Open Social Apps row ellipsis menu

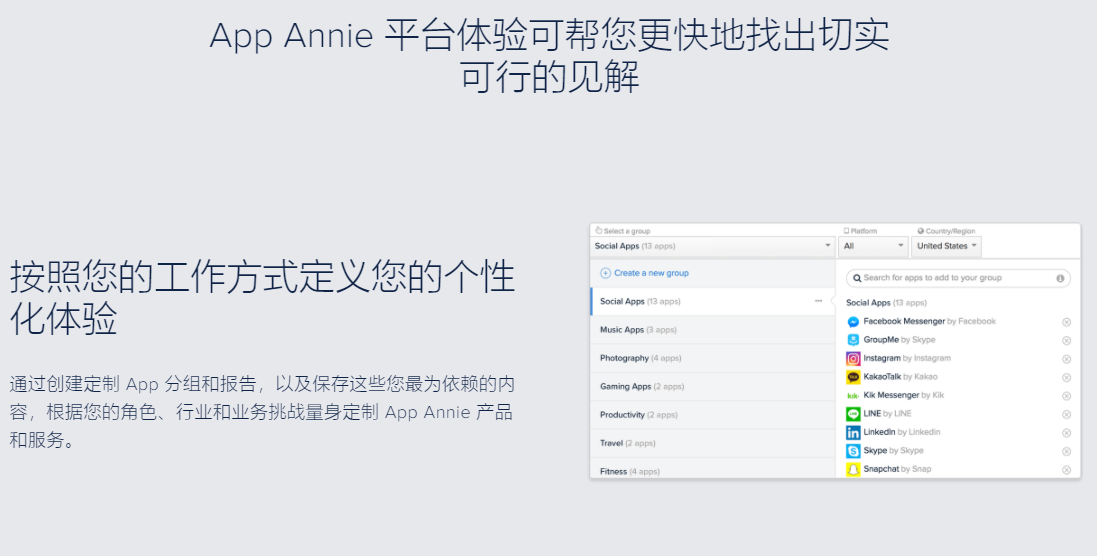pos(818,301)
